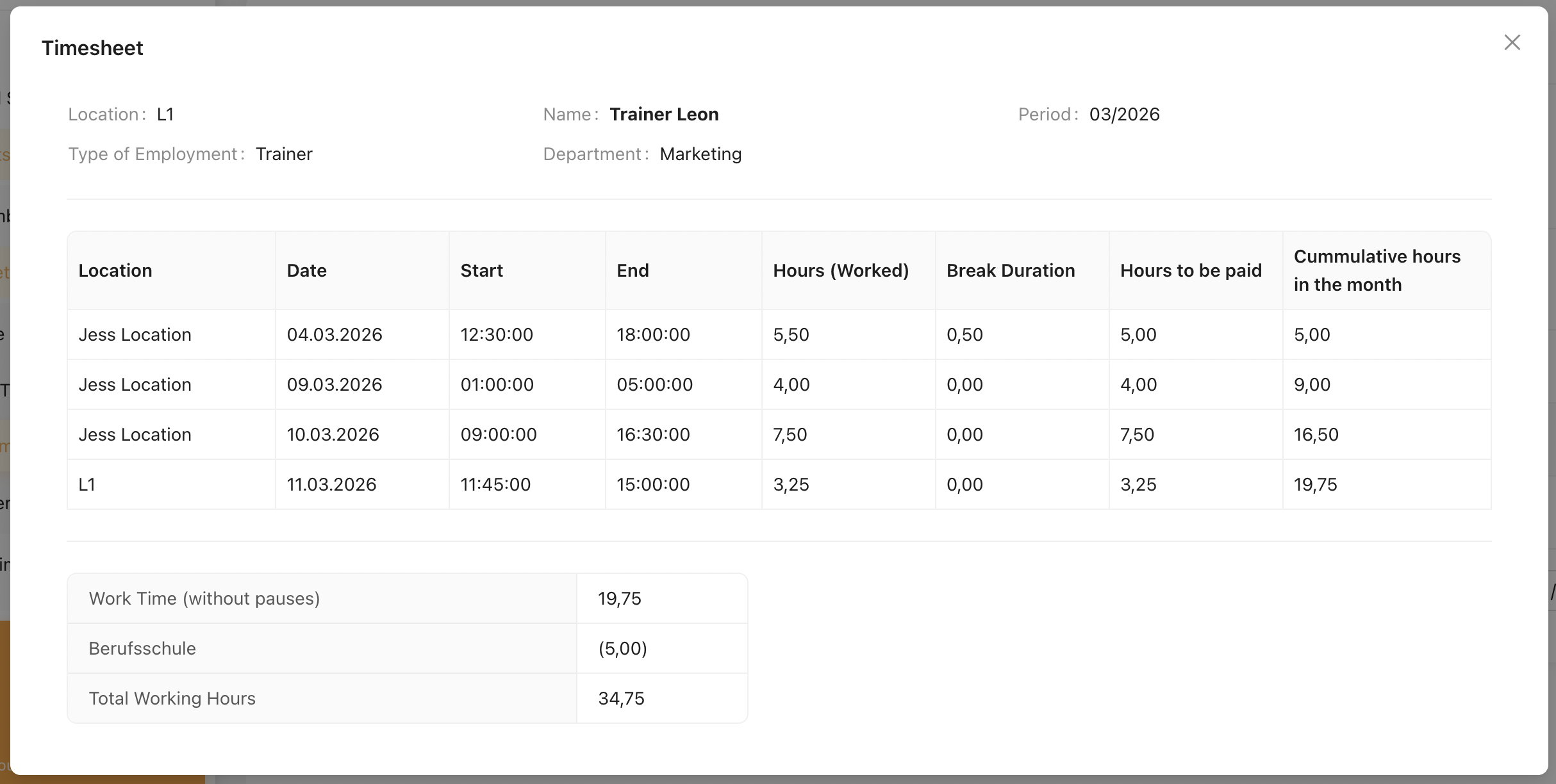Image resolution: width=1556 pixels, height=784 pixels.
Task: Click the Total Working Hours value 34,75
Action: click(x=621, y=698)
